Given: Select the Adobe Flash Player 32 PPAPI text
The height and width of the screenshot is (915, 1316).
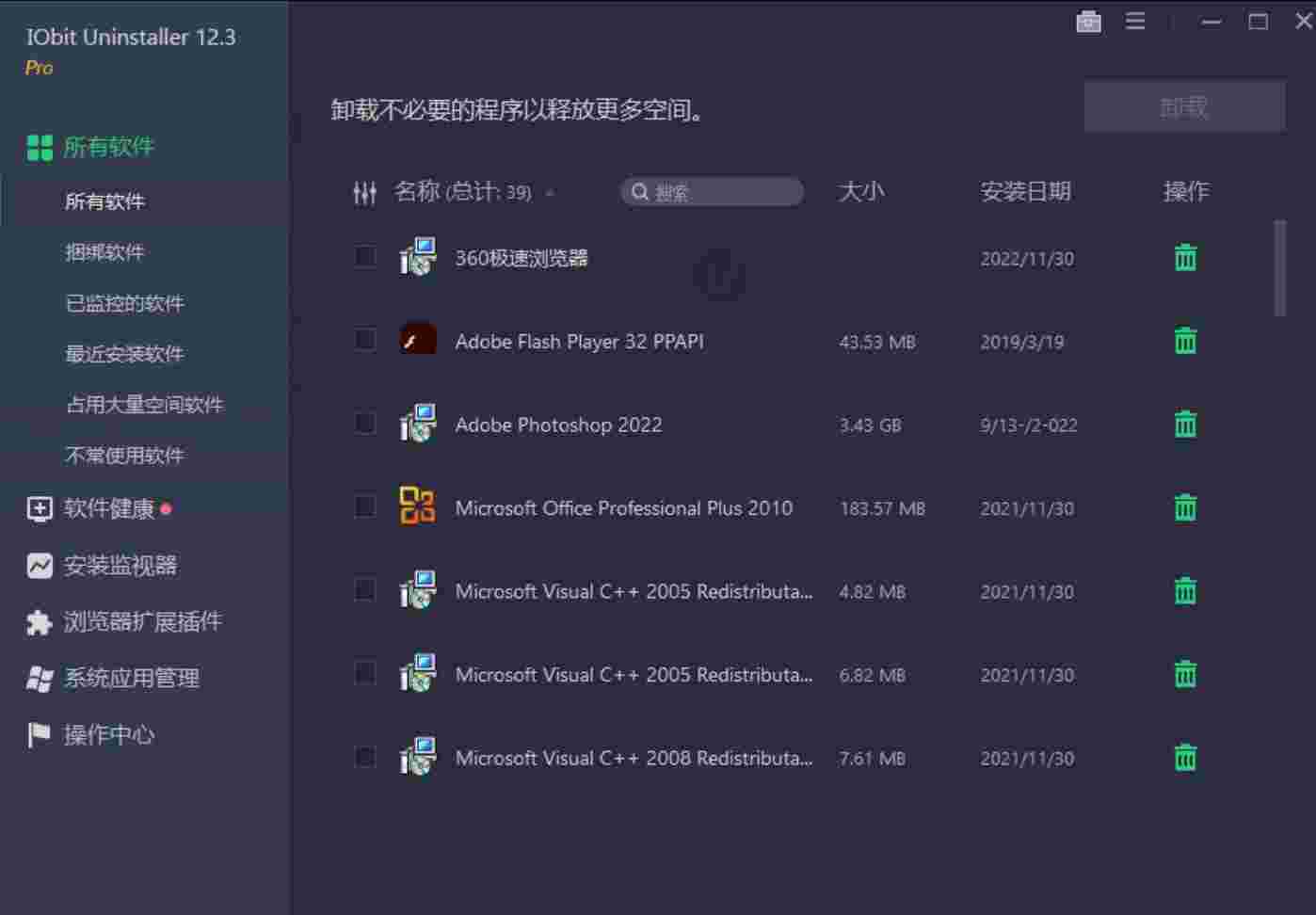Looking at the screenshot, I should point(579,342).
